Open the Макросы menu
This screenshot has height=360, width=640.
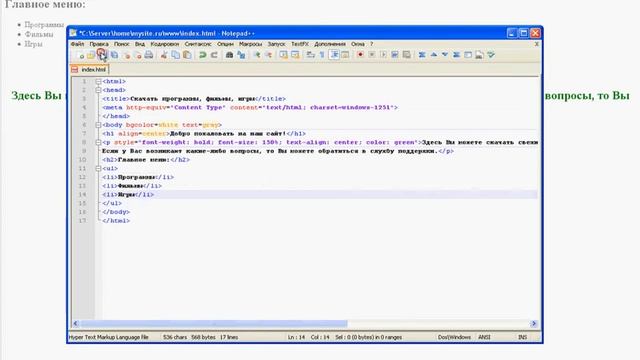click(x=250, y=44)
